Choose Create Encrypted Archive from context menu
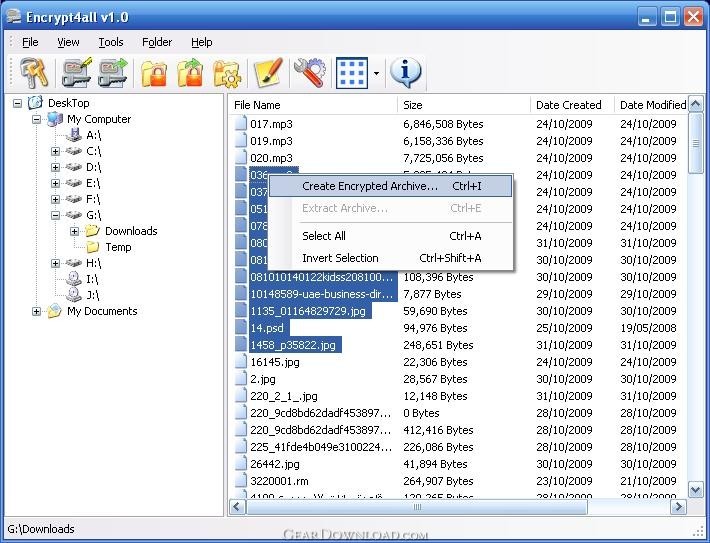The height and width of the screenshot is (543, 710). click(391, 186)
